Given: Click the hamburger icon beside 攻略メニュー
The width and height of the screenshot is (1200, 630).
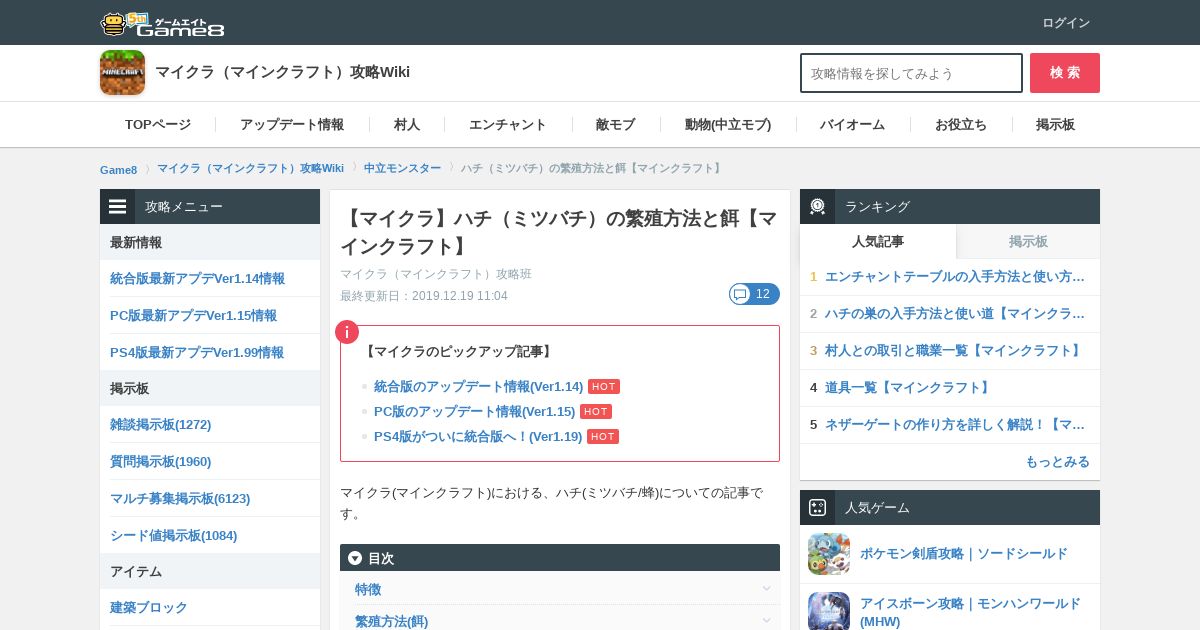Looking at the screenshot, I should (x=118, y=207).
